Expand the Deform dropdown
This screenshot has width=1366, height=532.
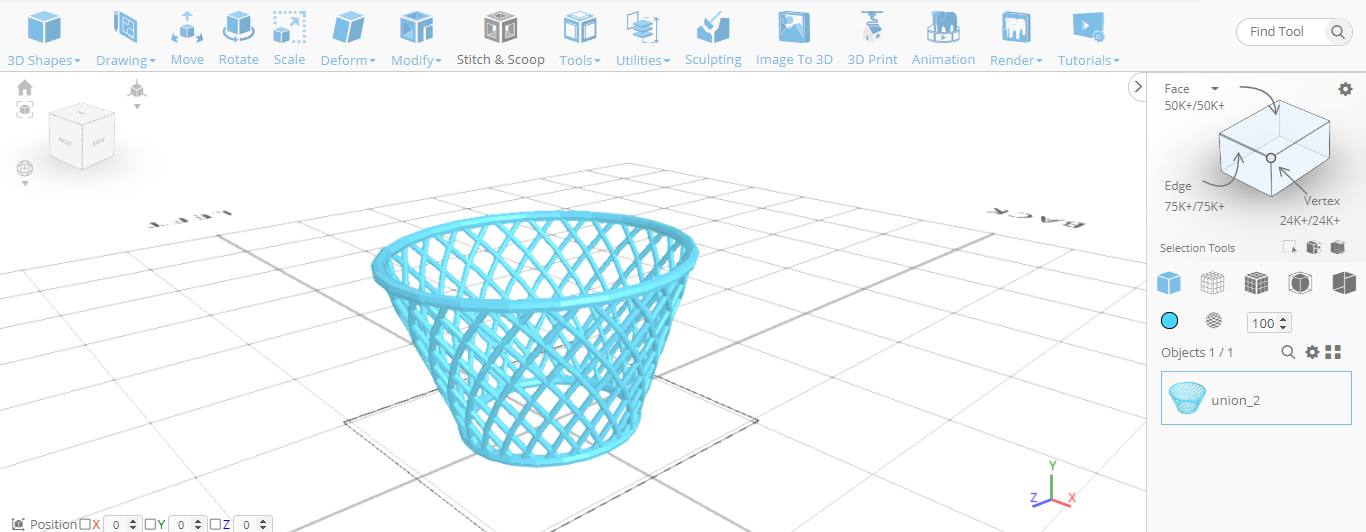[x=348, y=38]
